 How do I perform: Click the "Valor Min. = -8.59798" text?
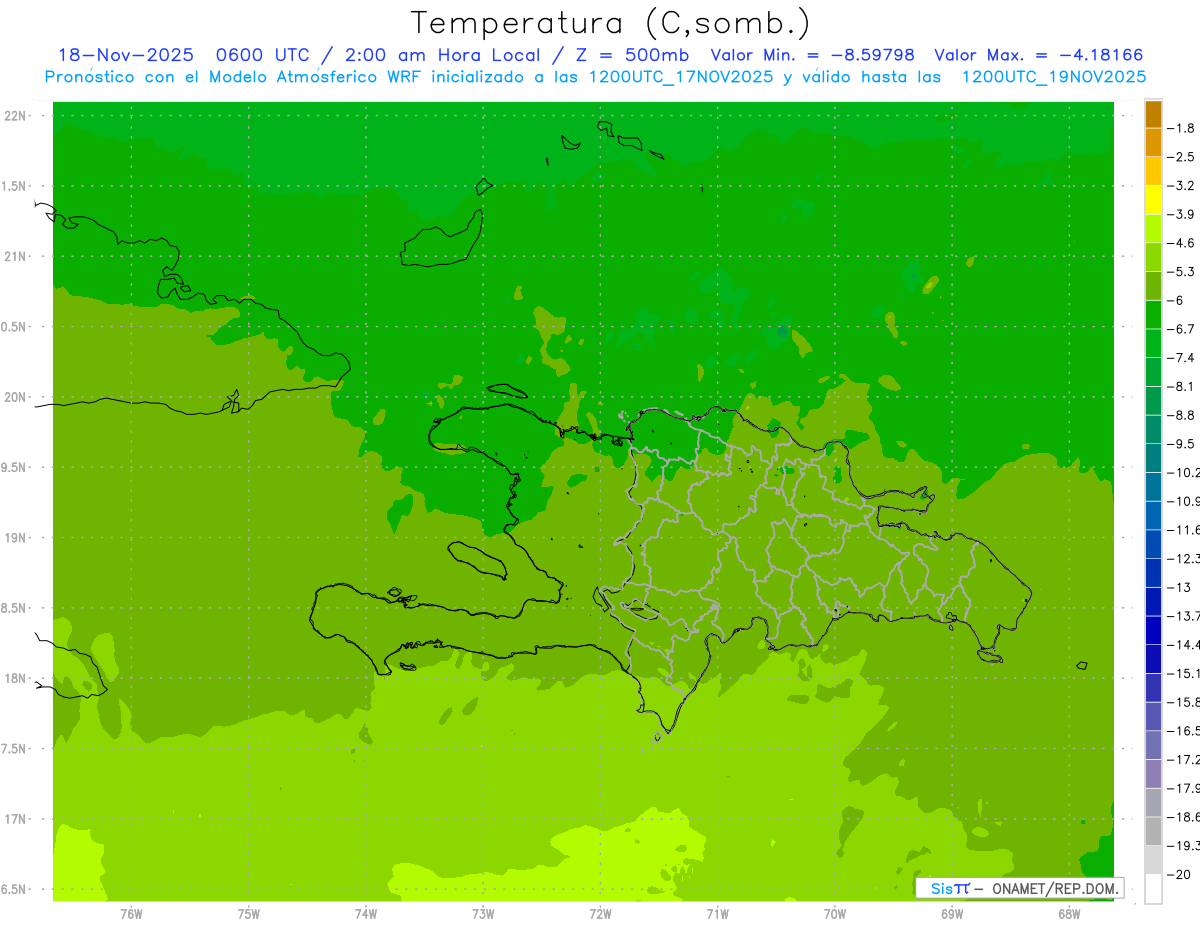pos(812,56)
